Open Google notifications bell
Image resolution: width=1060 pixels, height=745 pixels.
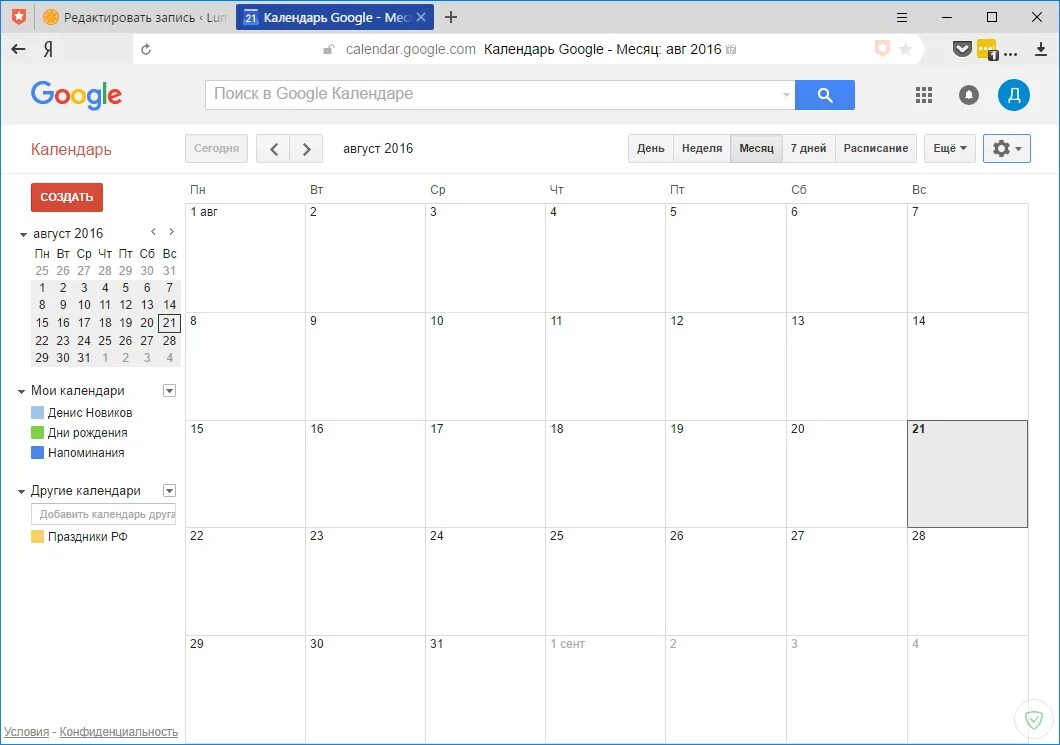968,95
